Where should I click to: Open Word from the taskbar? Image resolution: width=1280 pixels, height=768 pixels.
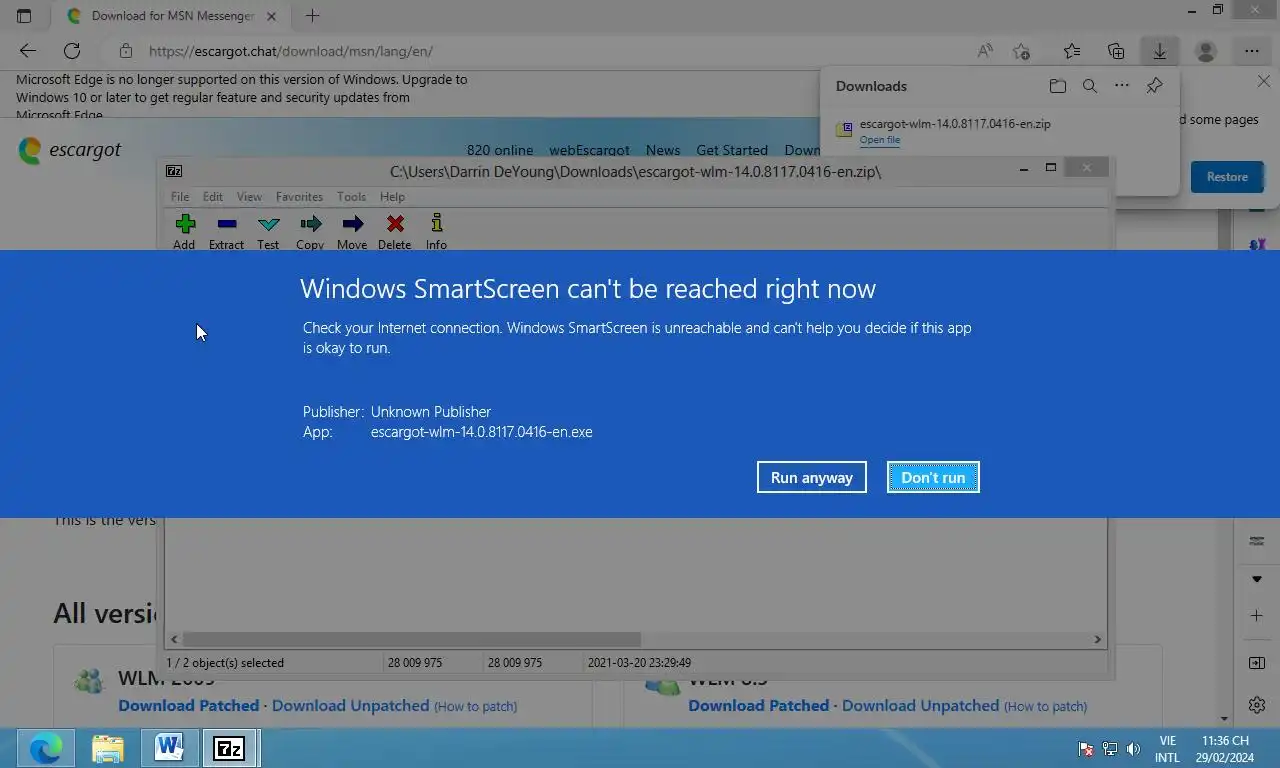click(x=168, y=748)
